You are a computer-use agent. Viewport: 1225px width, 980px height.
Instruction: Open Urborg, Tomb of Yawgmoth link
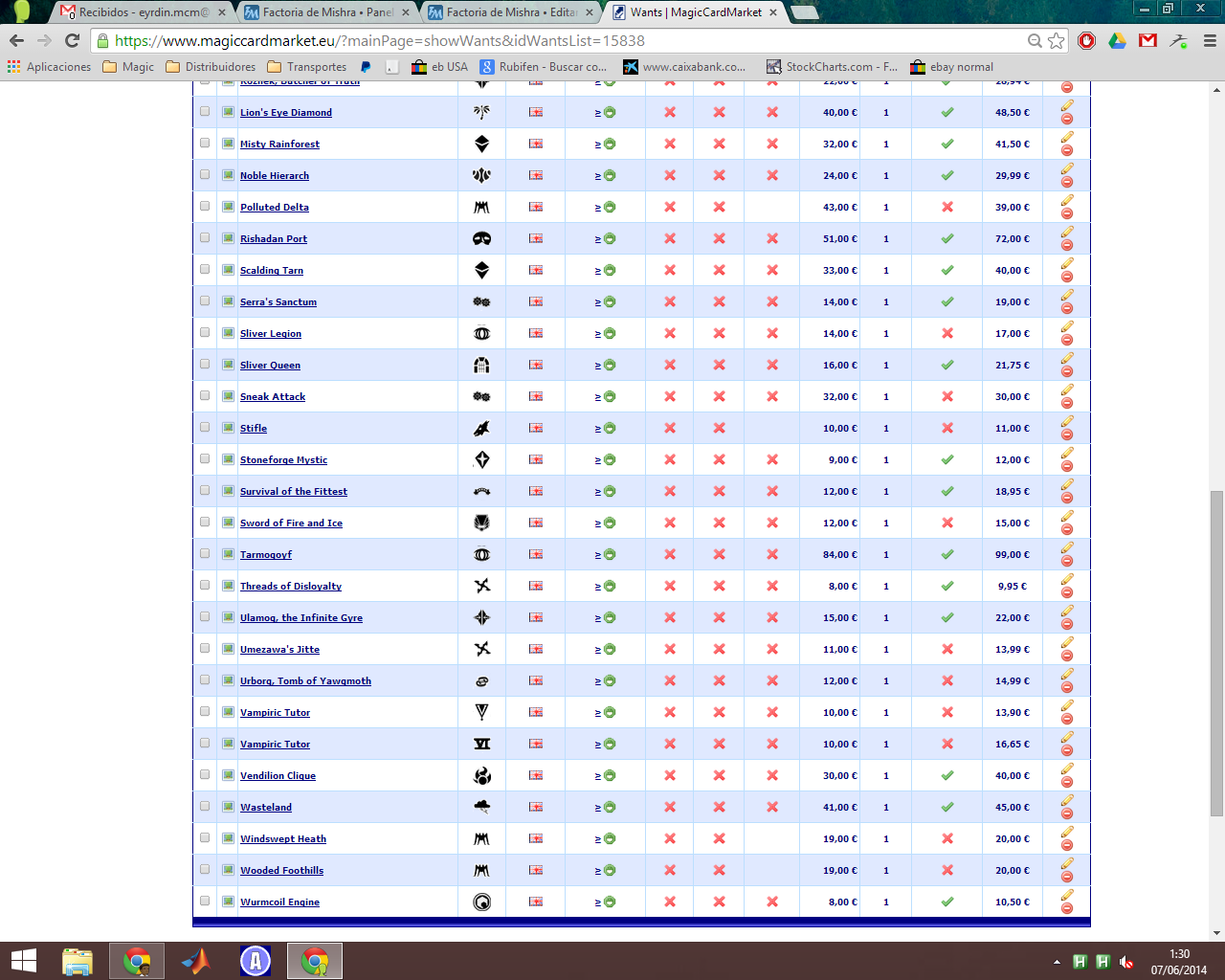305,681
